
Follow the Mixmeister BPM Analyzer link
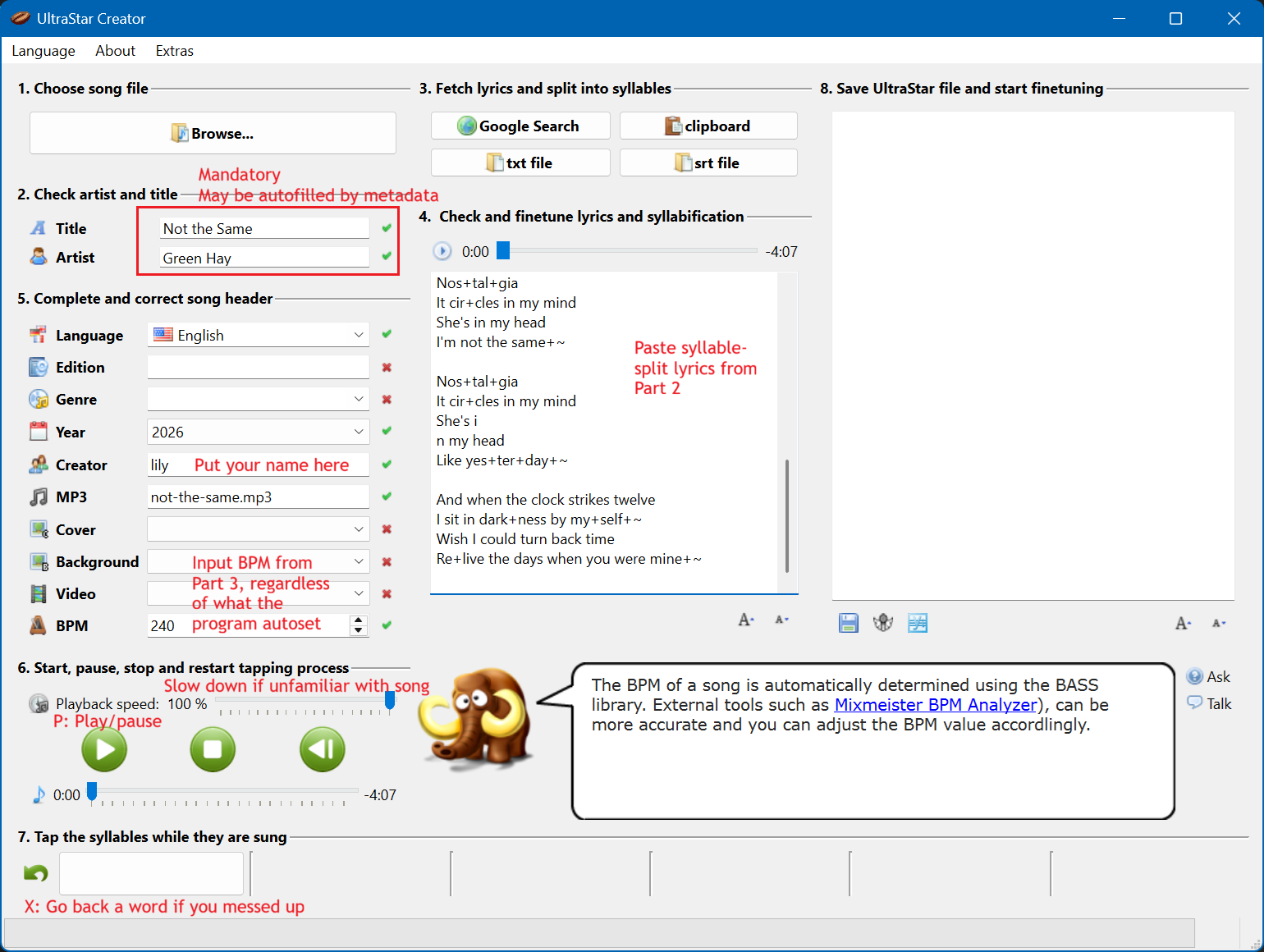click(936, 704)
